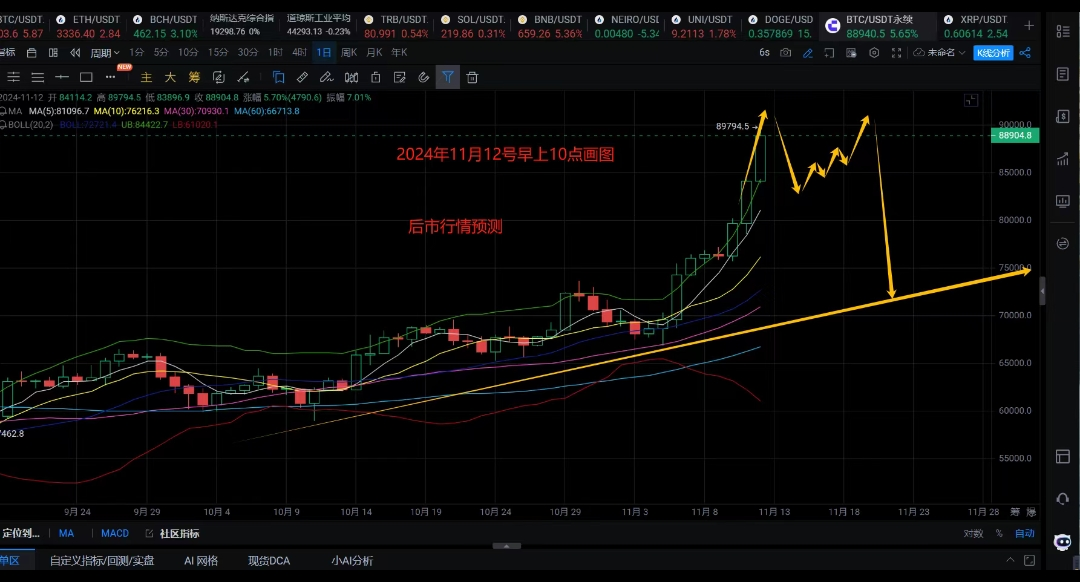1080x582 pixels.
Task: Click the screenshot camera icon
Action: 786,53
